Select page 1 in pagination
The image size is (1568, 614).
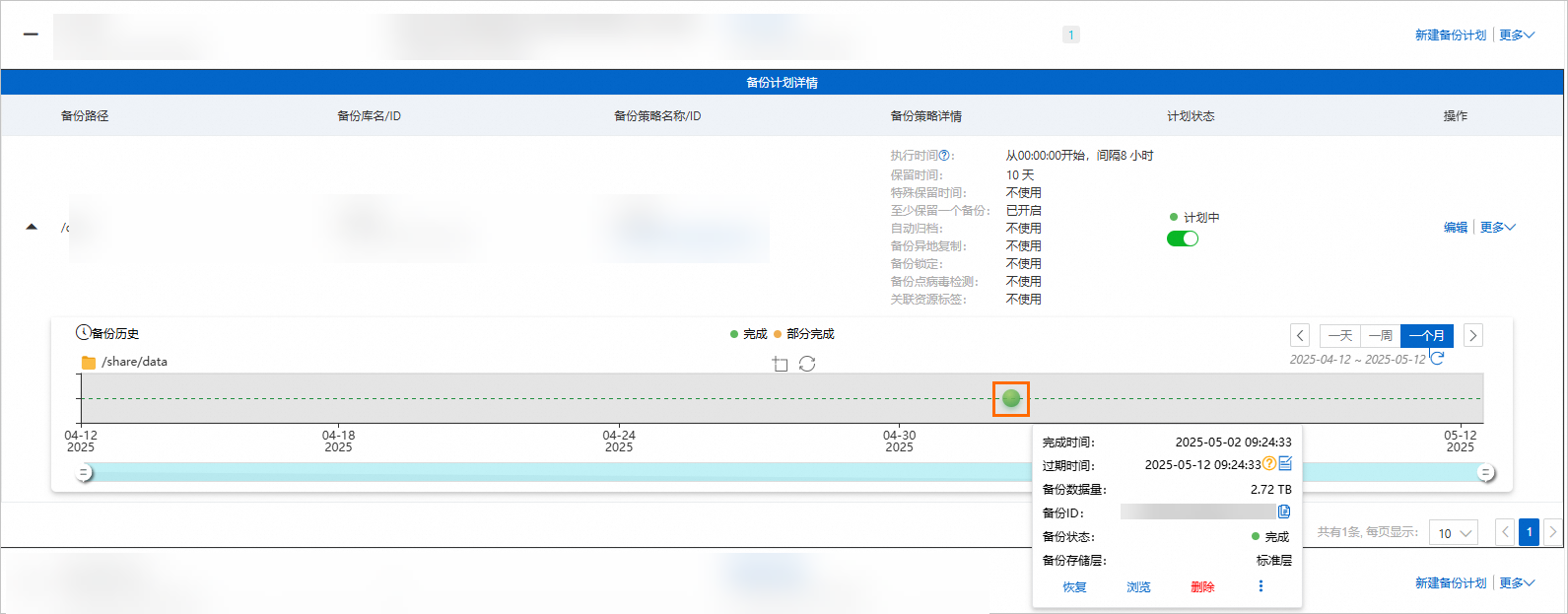point(1529,532)
